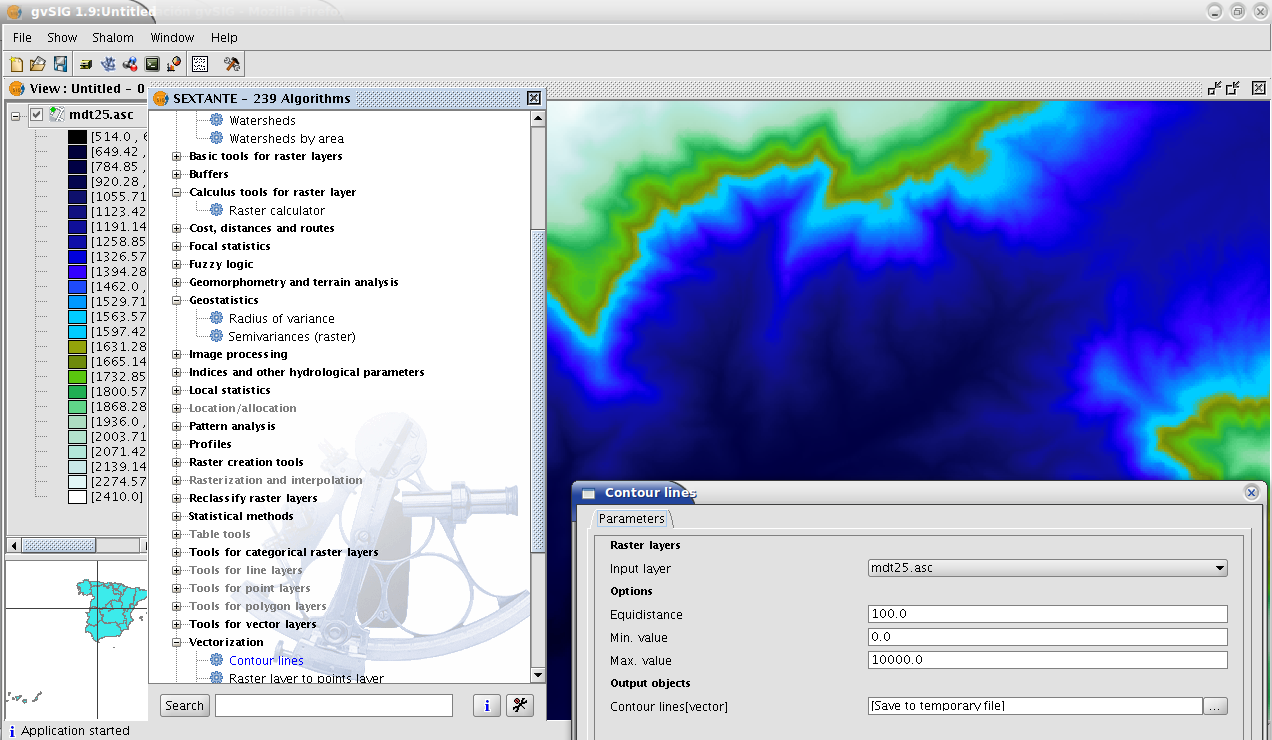Switch to the Parameters tab

tap(631, 519)
